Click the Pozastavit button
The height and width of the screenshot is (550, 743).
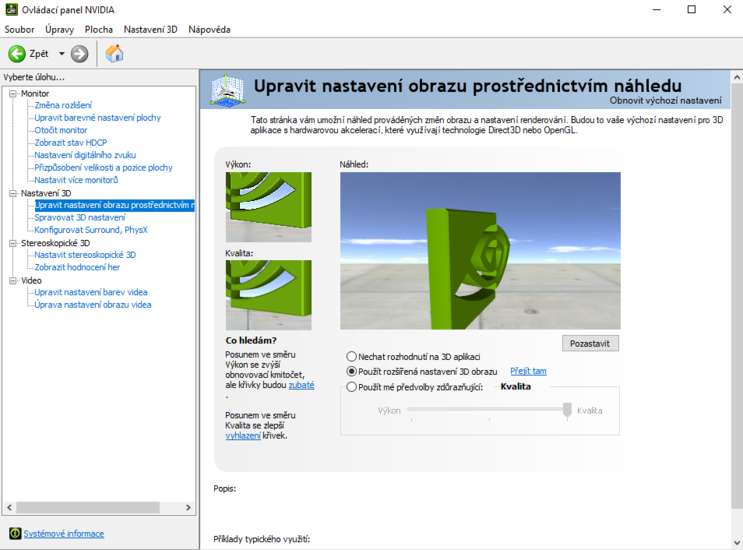590,343
